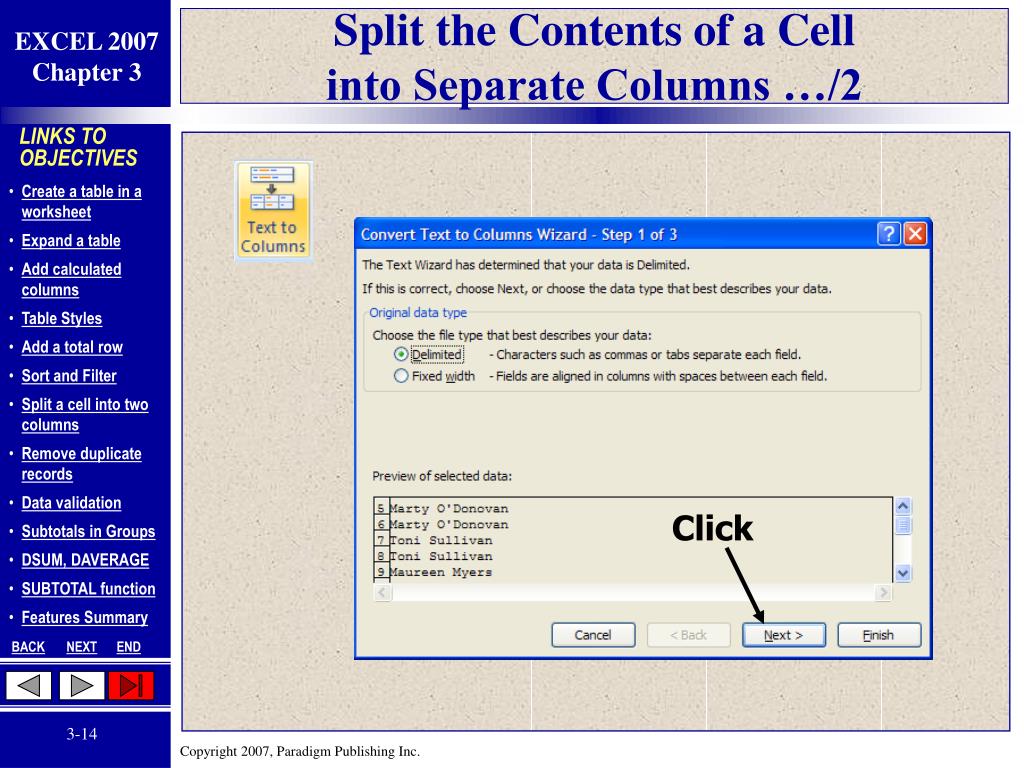Click the slide number 3-14

point(82,734)
